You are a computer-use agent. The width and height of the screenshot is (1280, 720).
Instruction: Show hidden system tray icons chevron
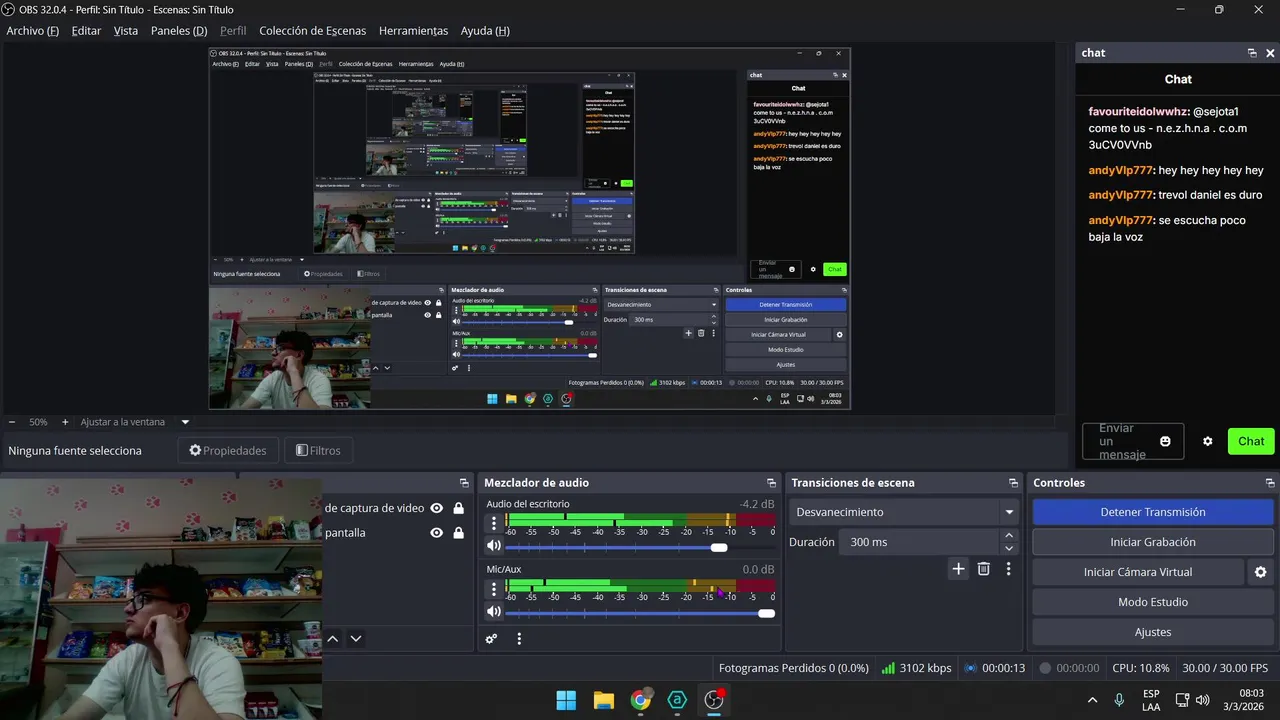pos(1092,700)
